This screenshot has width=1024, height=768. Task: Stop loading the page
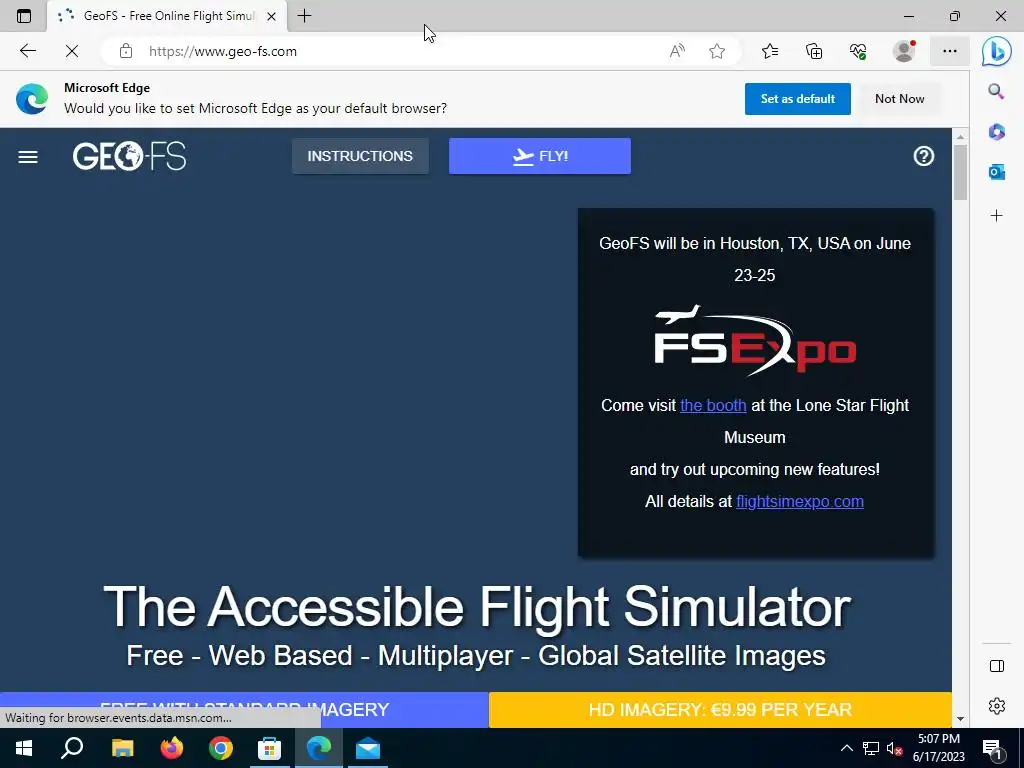tap(72, 51)
